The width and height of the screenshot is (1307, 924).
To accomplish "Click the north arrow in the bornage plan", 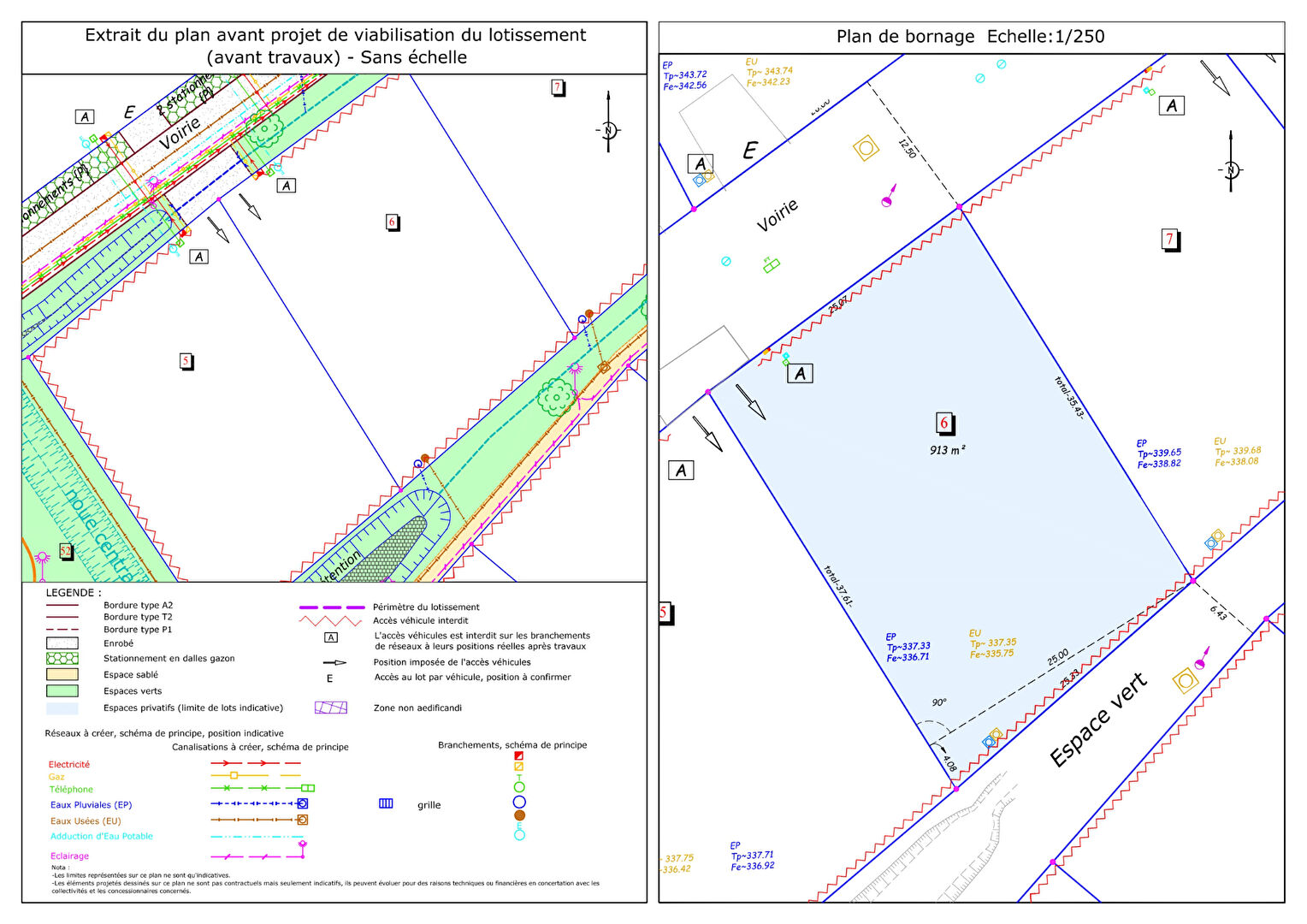I will coord(1230,169).
